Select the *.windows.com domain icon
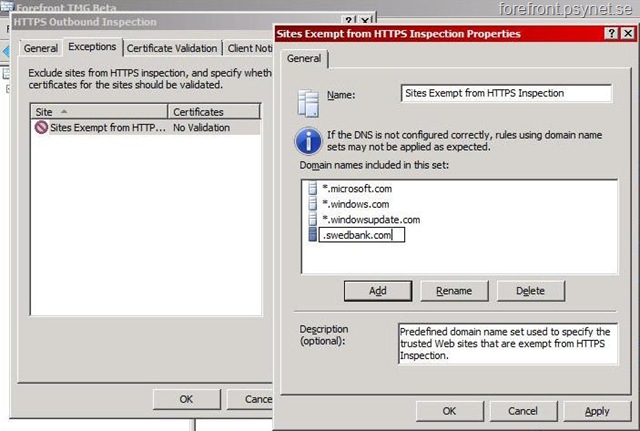 click(x=313, y=203)
